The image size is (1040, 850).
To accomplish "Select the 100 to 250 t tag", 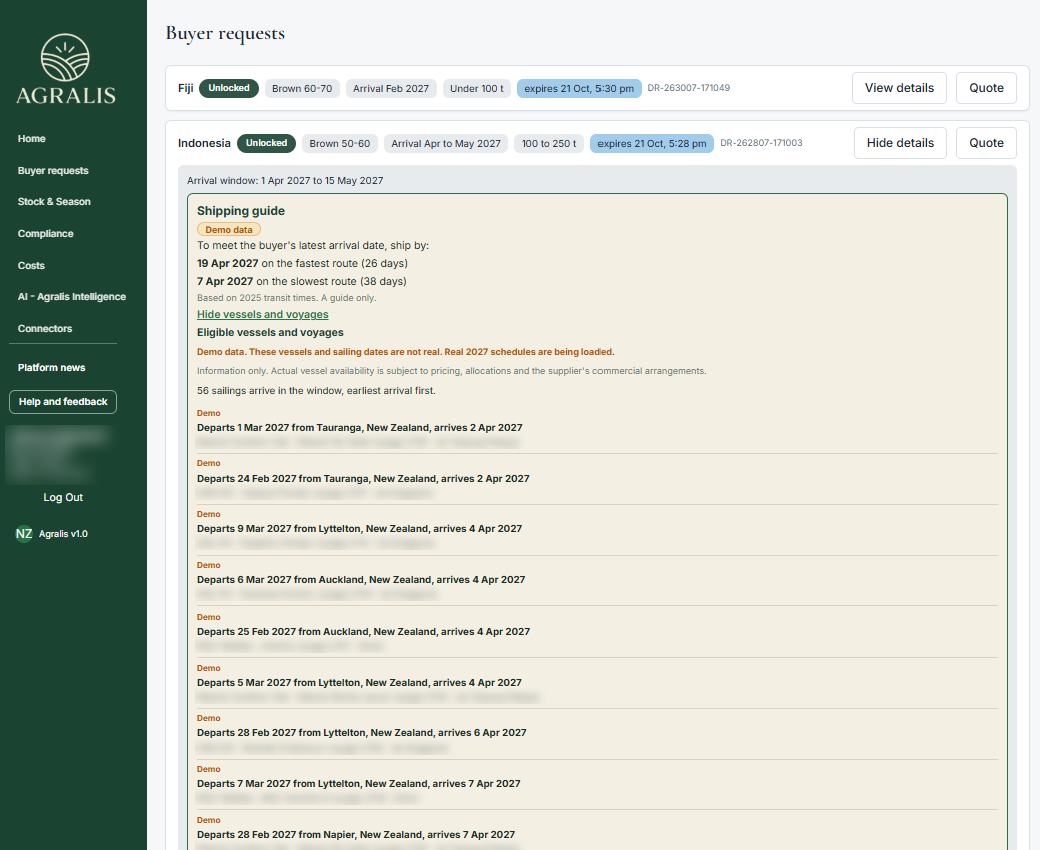I will [549, 143].
